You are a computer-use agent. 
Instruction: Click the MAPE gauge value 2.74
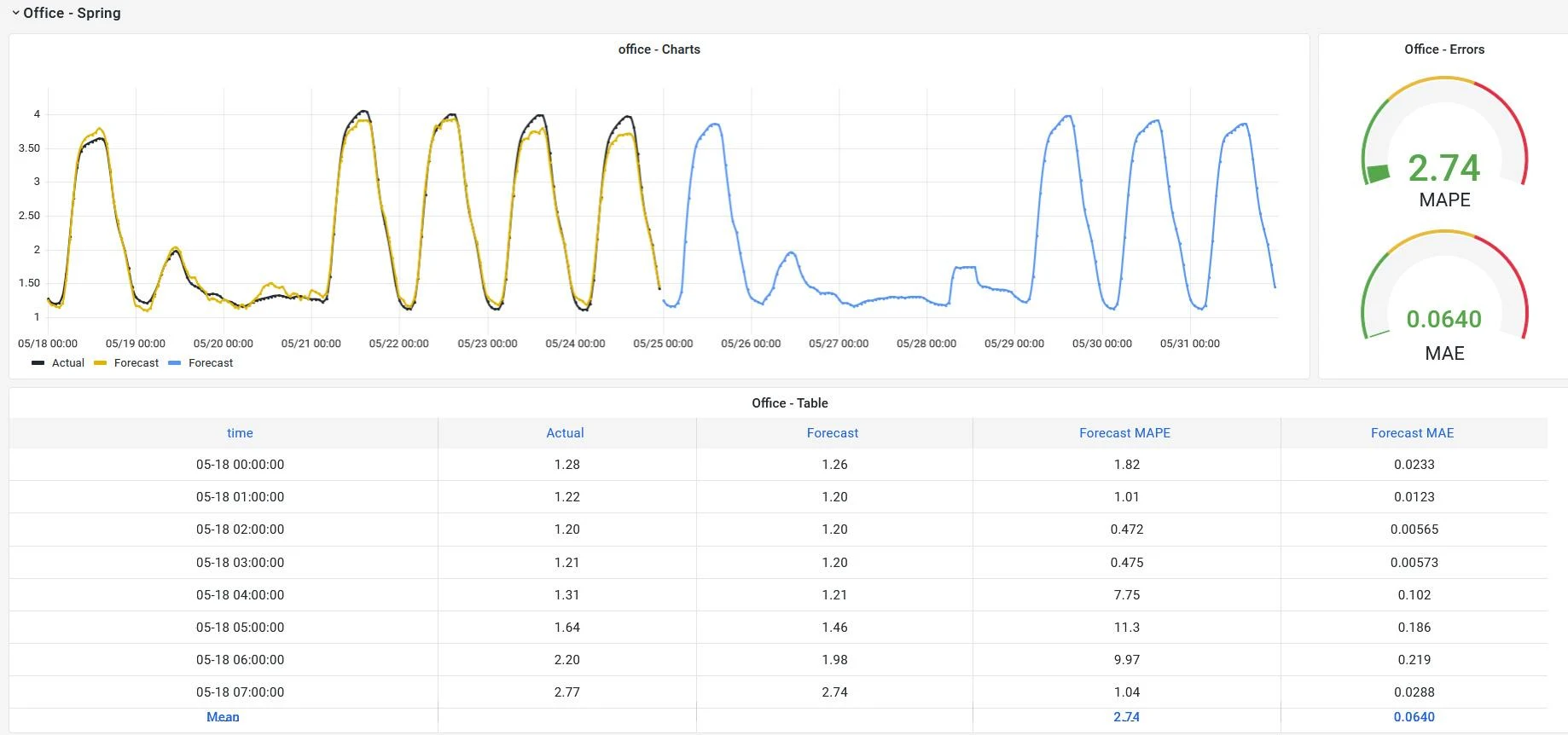click(x=1444, y=168)
